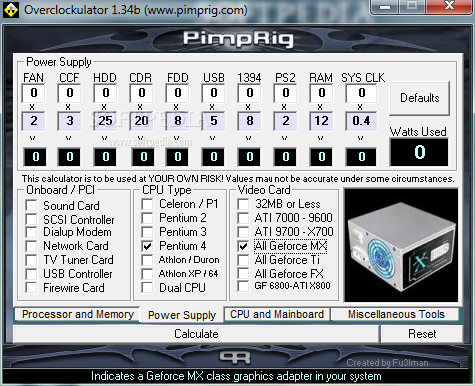Click the RAM multiplier field showing 12
The image size is (475, 386).
click(x=322, y=121)
